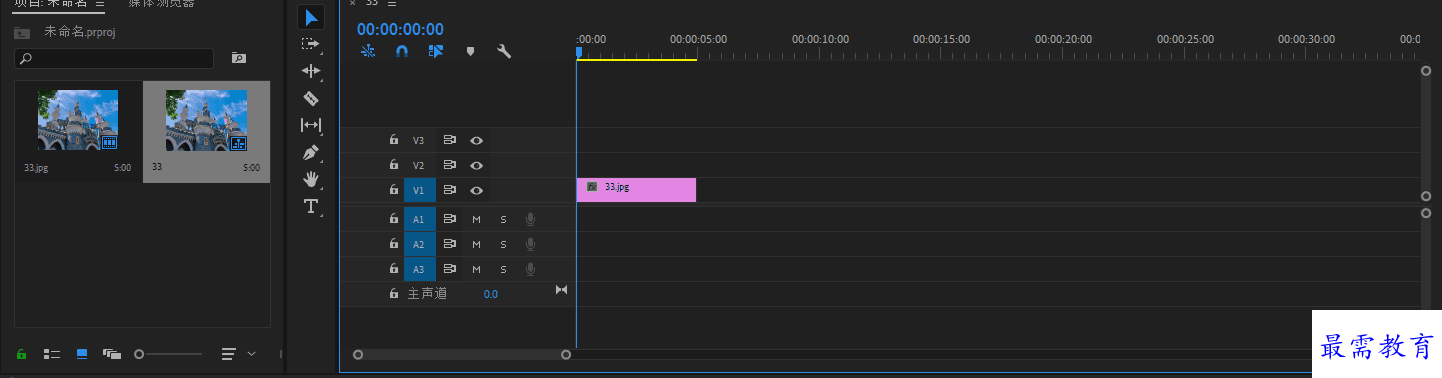Enable voice-over record on A1
The width and height of the screenshot is (1442, 378).
(530, 218)
